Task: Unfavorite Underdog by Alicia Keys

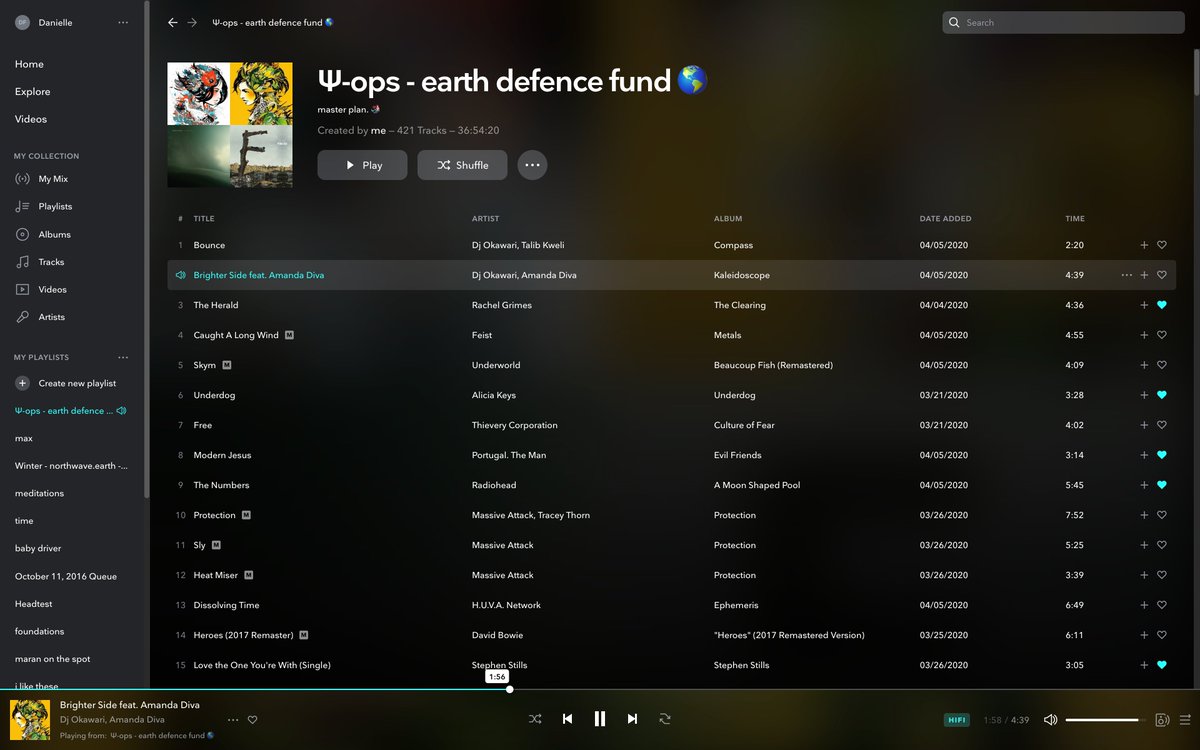Action: (1162, 395)
